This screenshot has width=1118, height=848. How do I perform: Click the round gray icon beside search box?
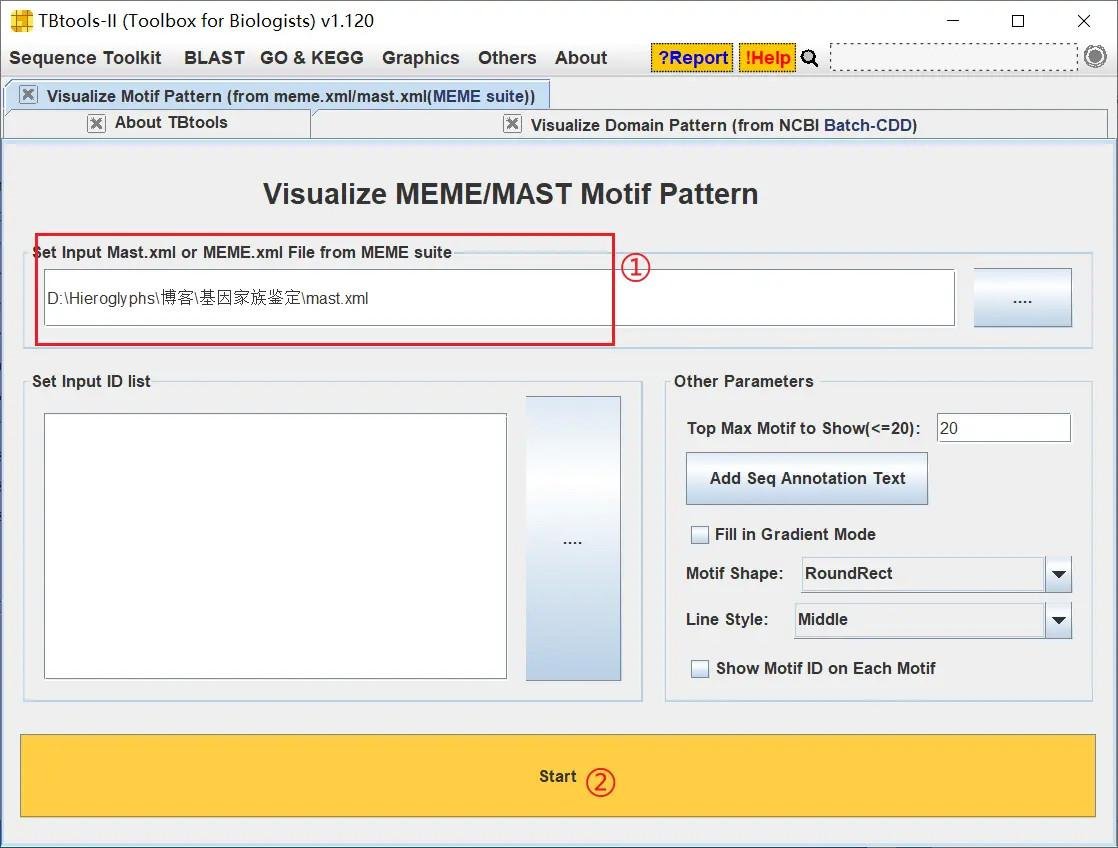tap(1094, 56)
